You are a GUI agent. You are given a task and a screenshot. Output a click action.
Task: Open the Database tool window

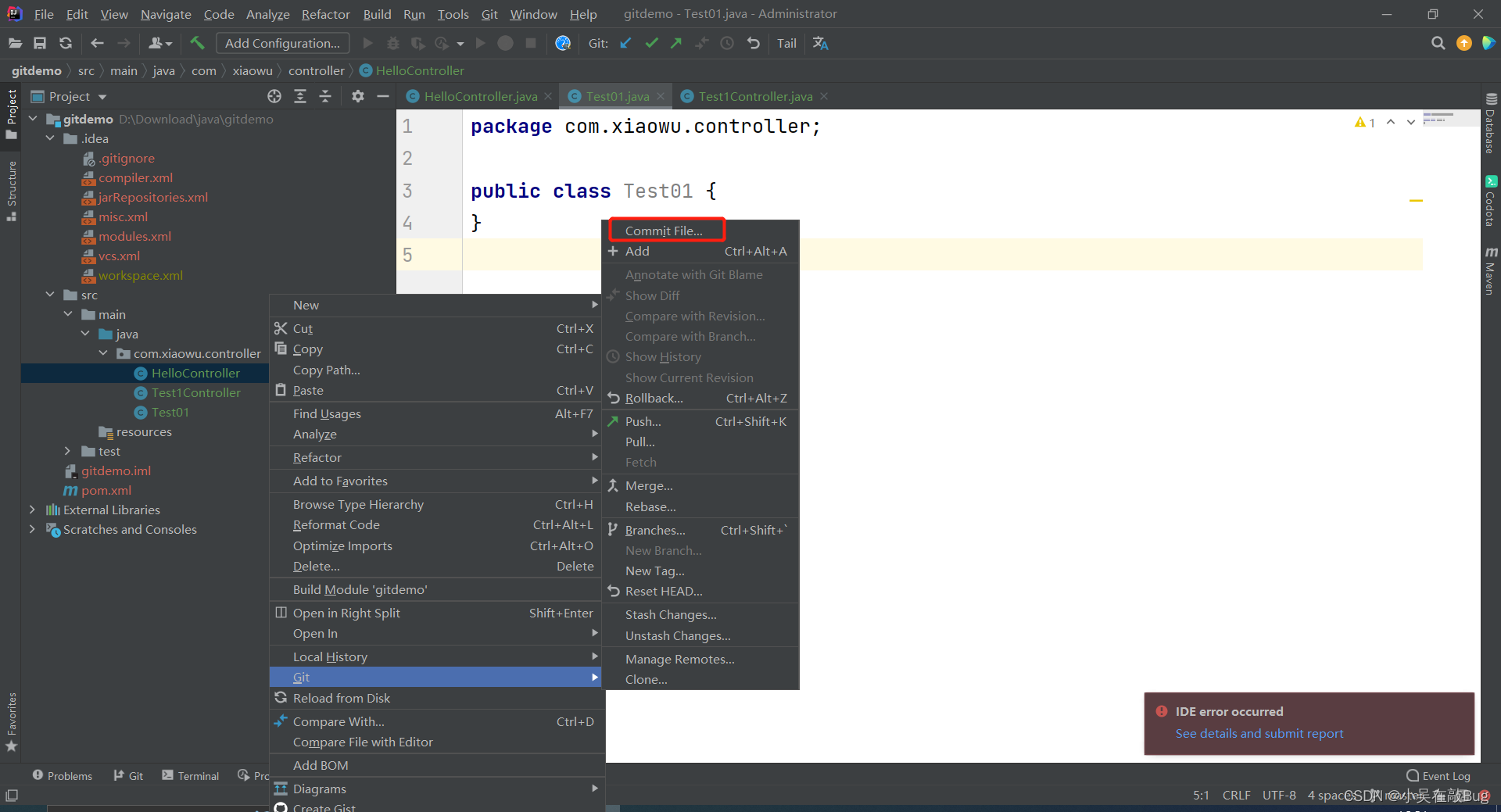click(x=1491, y=123)
